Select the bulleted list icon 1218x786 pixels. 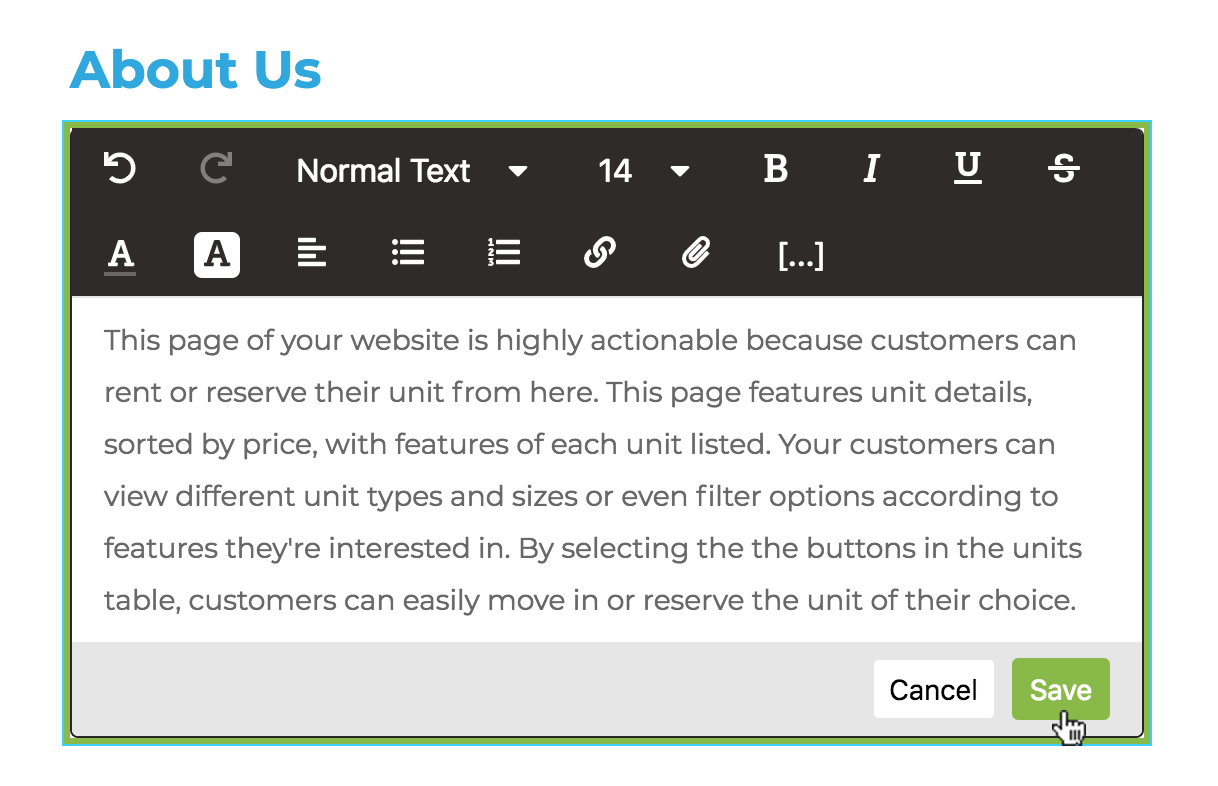tap(408, 253)
